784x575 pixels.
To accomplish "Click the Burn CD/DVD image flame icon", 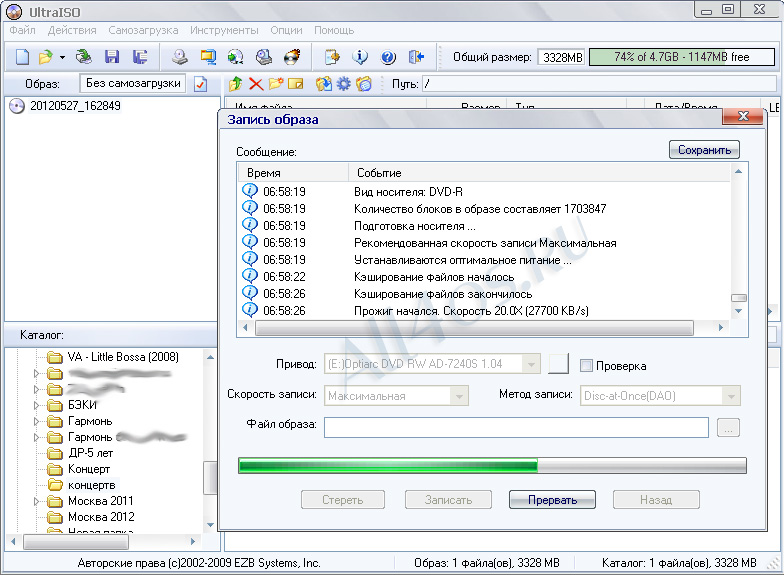I will click(292, 57).
